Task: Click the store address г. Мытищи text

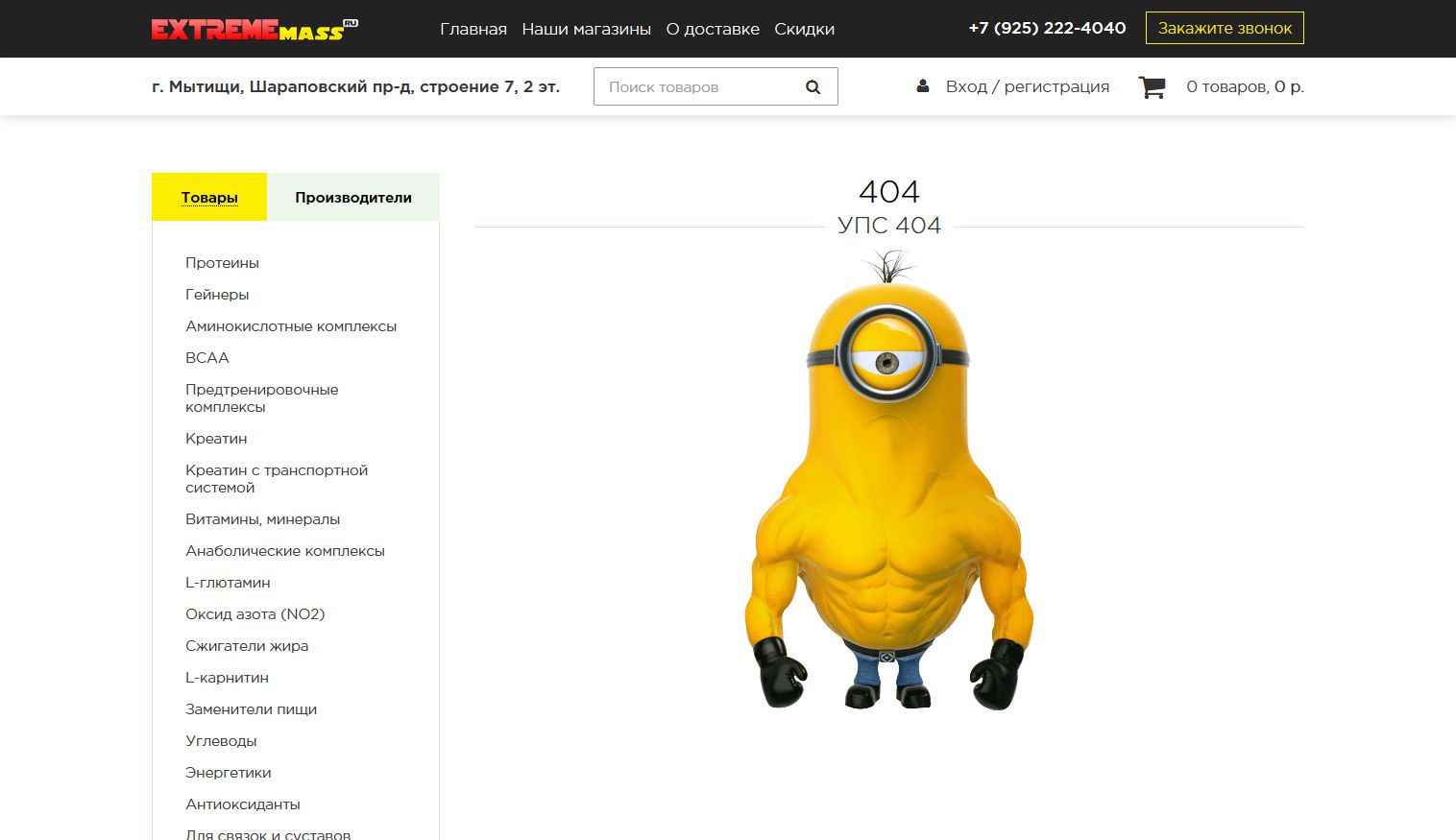Action: [x=355, y=86]
